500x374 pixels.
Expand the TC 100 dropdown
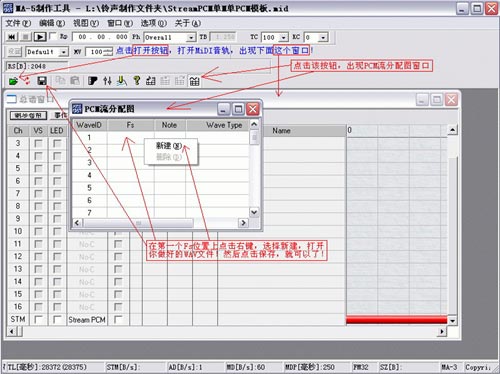[283, 37]
